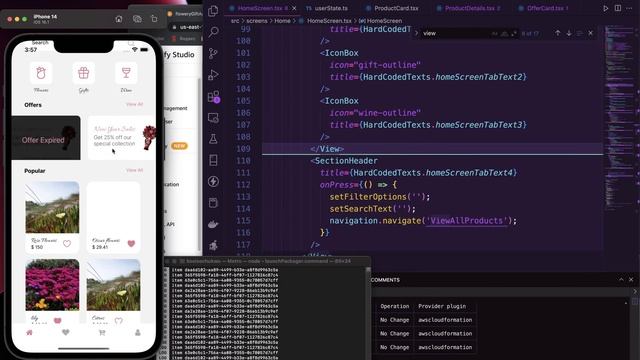Click 'ViewAllProducts' string on line 115
Screen dimensions: 640x360
click(x=467, y=221)
